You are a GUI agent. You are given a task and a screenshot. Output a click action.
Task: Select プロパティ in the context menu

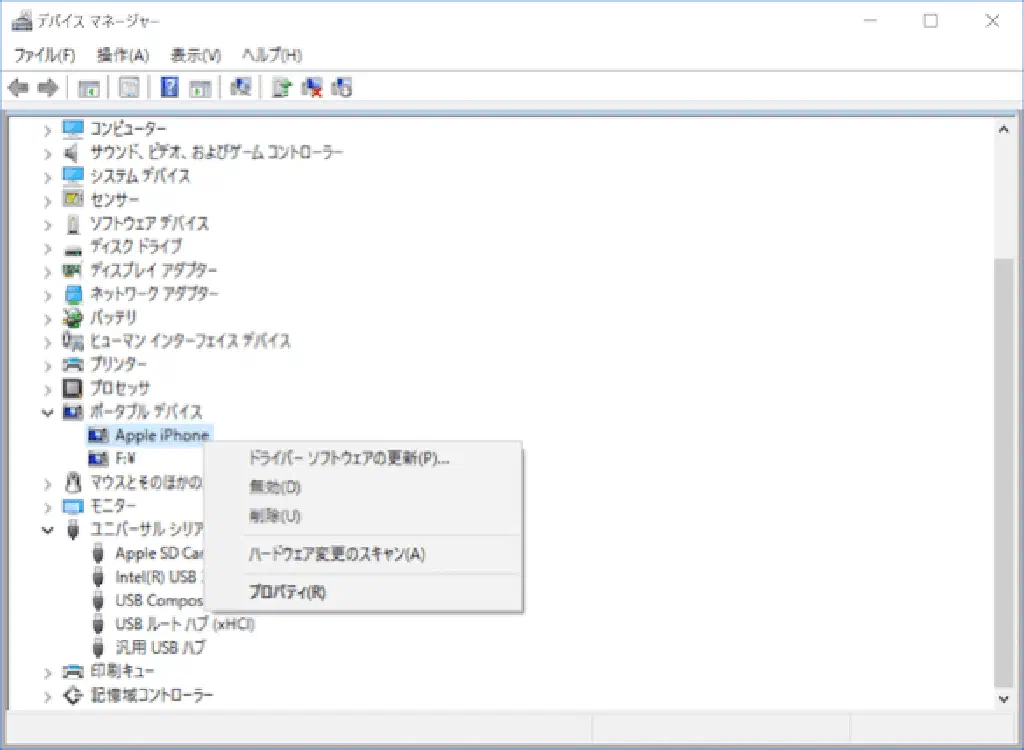pyautogui.click(x=287, y=592)
